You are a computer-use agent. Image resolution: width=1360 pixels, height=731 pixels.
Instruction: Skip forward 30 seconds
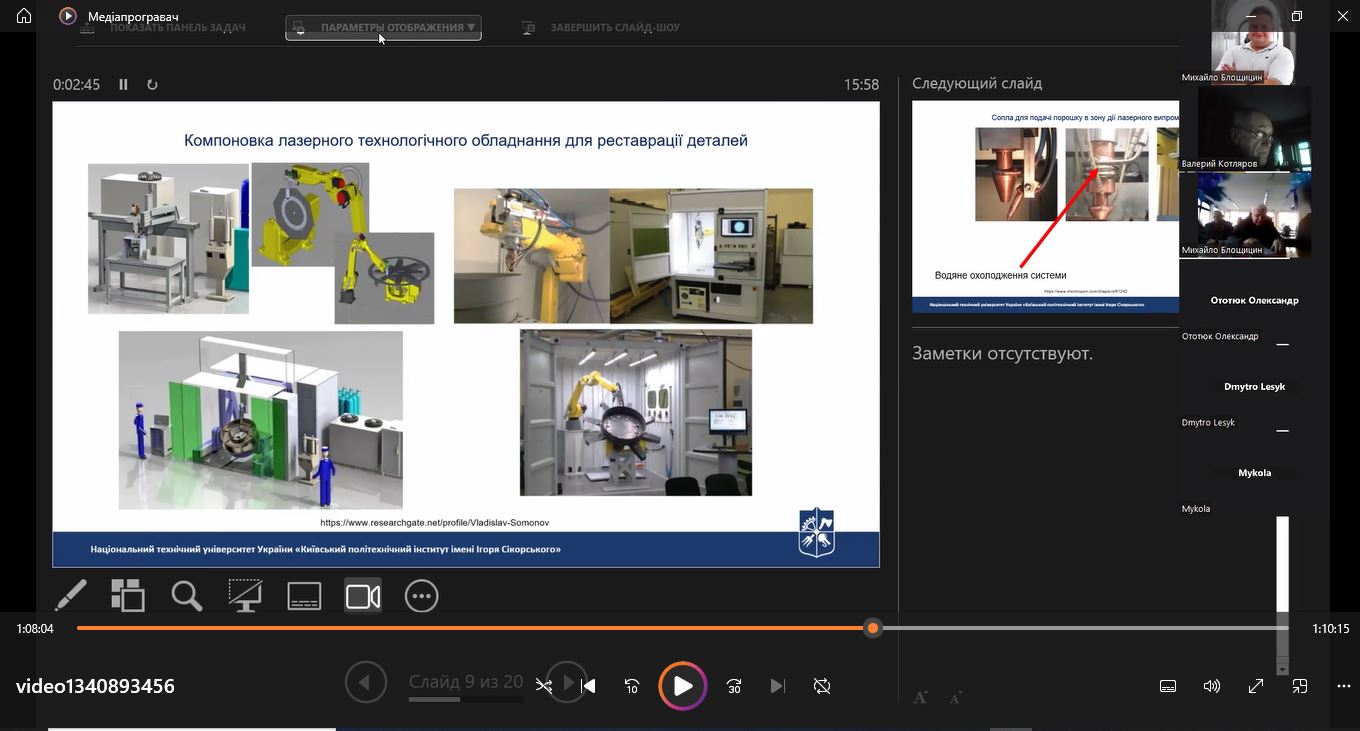pos(734,686)
